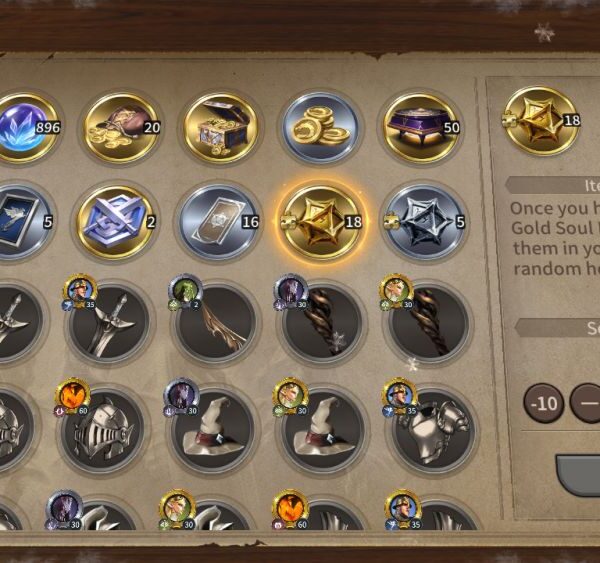Select the witch hat with purple level 30 hero

212,429
